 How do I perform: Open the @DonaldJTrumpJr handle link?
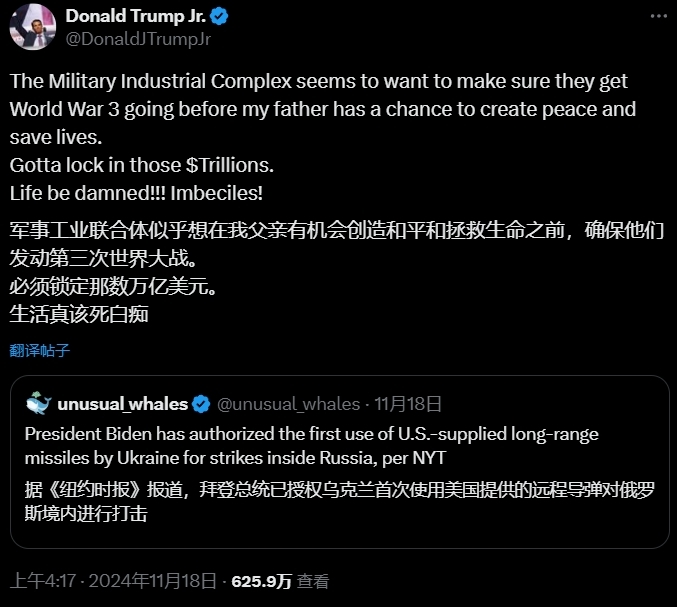point(138,39)
